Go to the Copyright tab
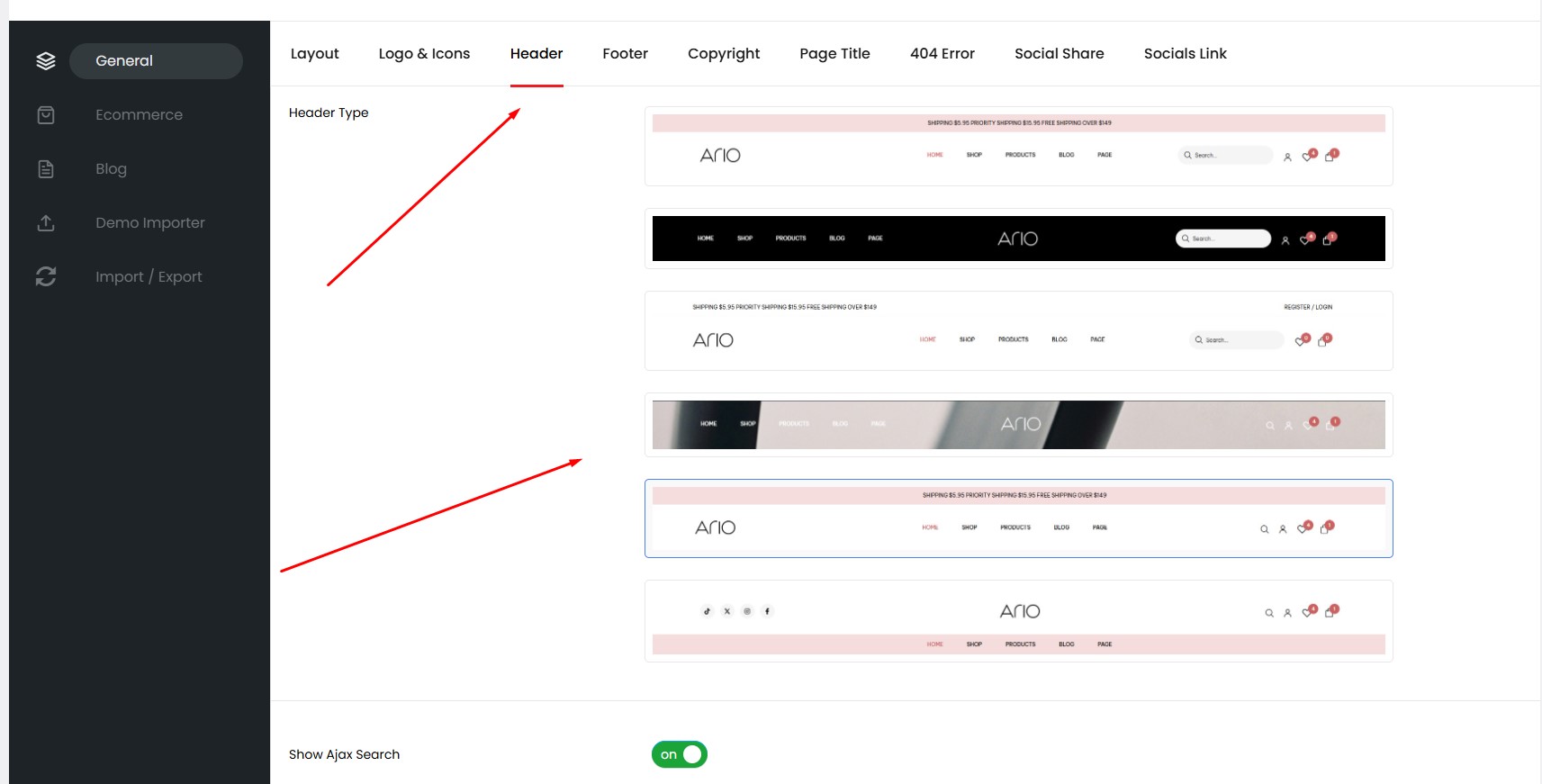Image resolution: width=1542 pixels, height=784 pixels. (724, 54)
